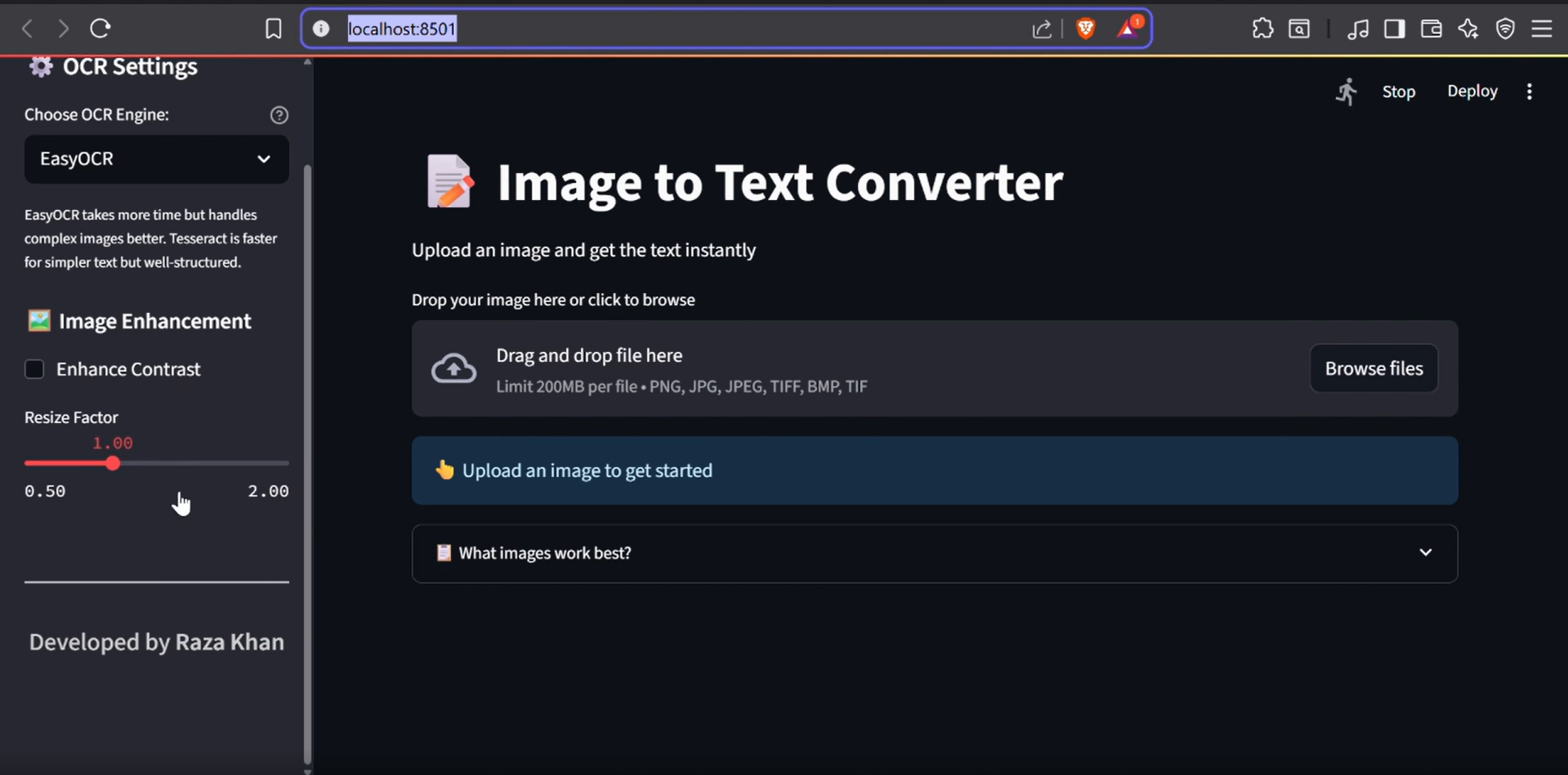
Task: Click the help icon beside Choose OCR Engine
Action: (279, 115)
